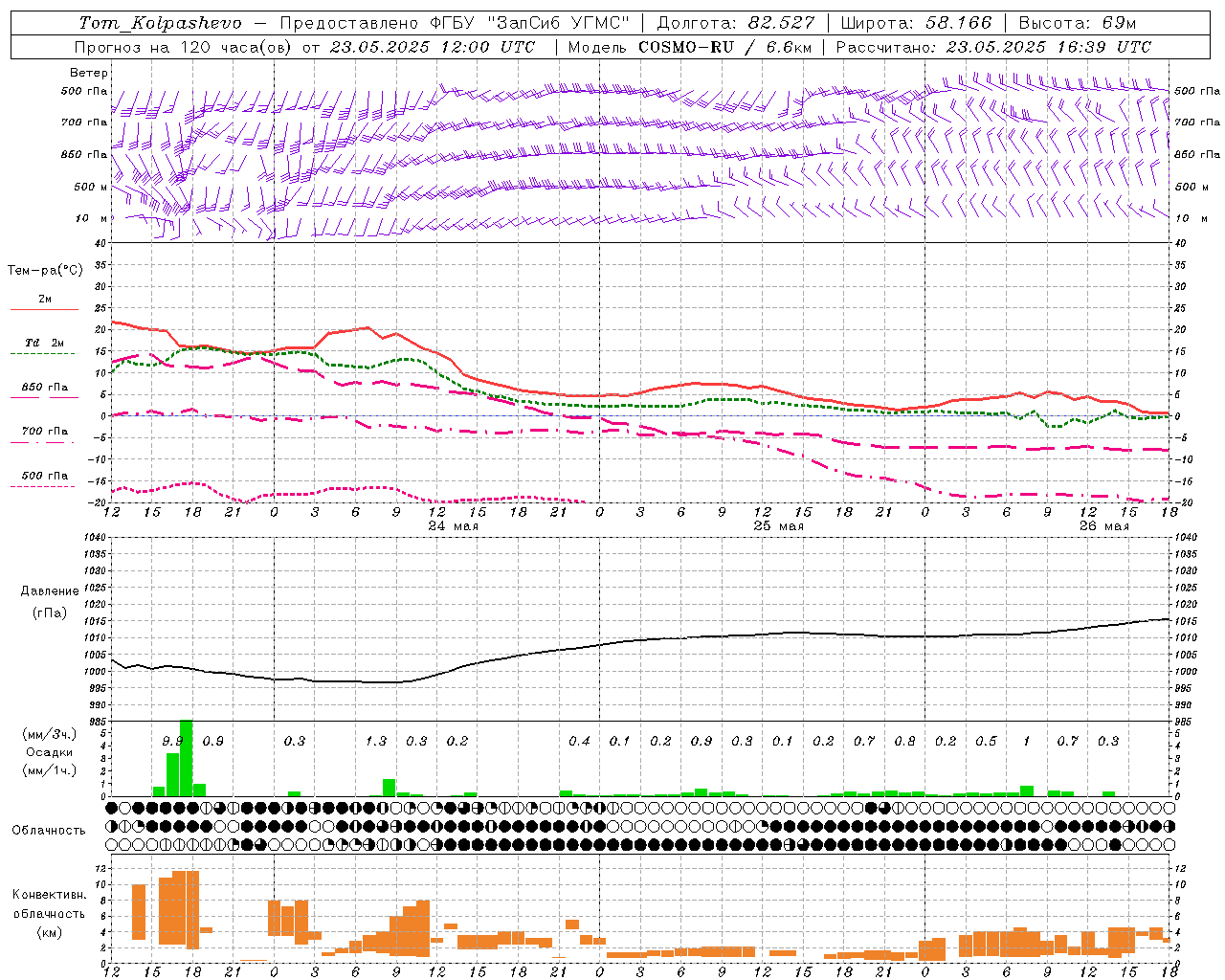The height and width of the screenshot is (980, 1225).
Task: Click the '(гПа)' unit label under Давление
Action: (x=50, y=613)
